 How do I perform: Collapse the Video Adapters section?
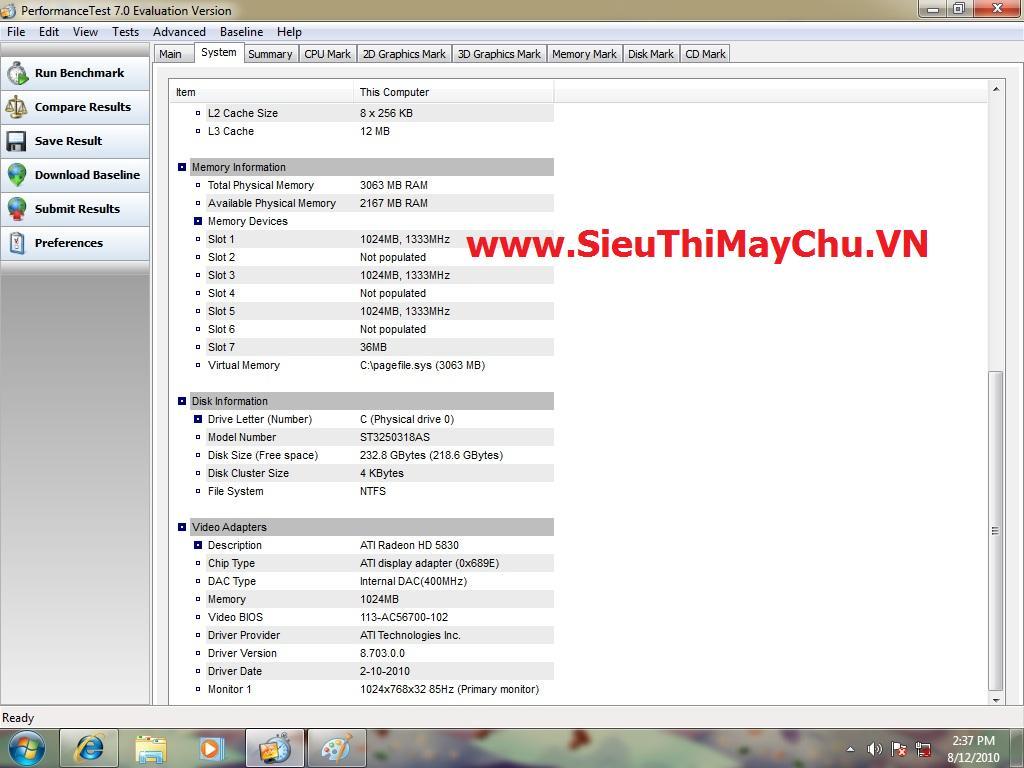coord(182,527)
